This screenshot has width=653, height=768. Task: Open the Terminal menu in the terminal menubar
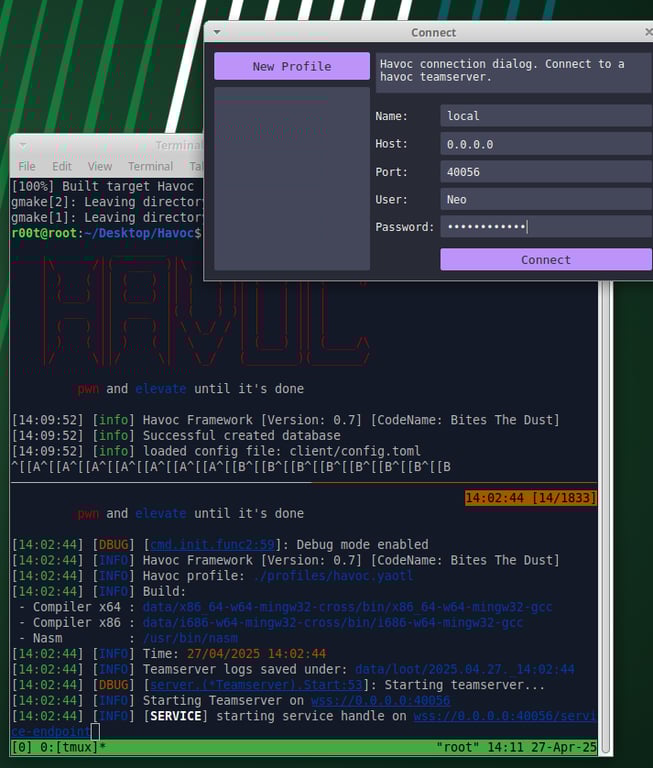[150, 167]
